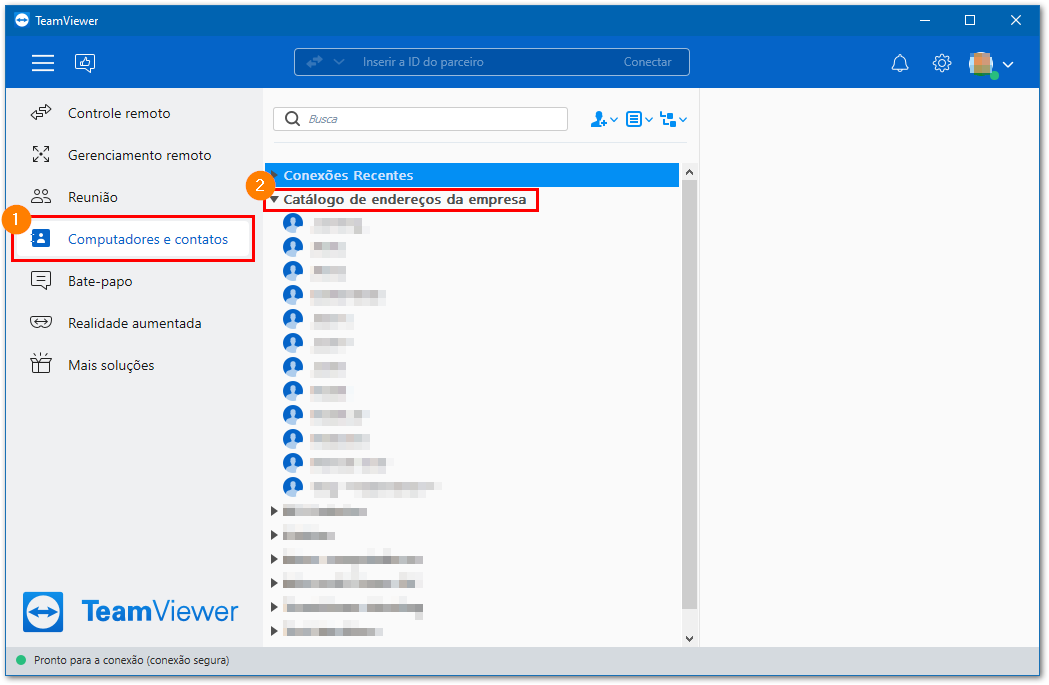1049x685 pixels.
Task: Open the add contact dropdown
Action: click(603, 120)
